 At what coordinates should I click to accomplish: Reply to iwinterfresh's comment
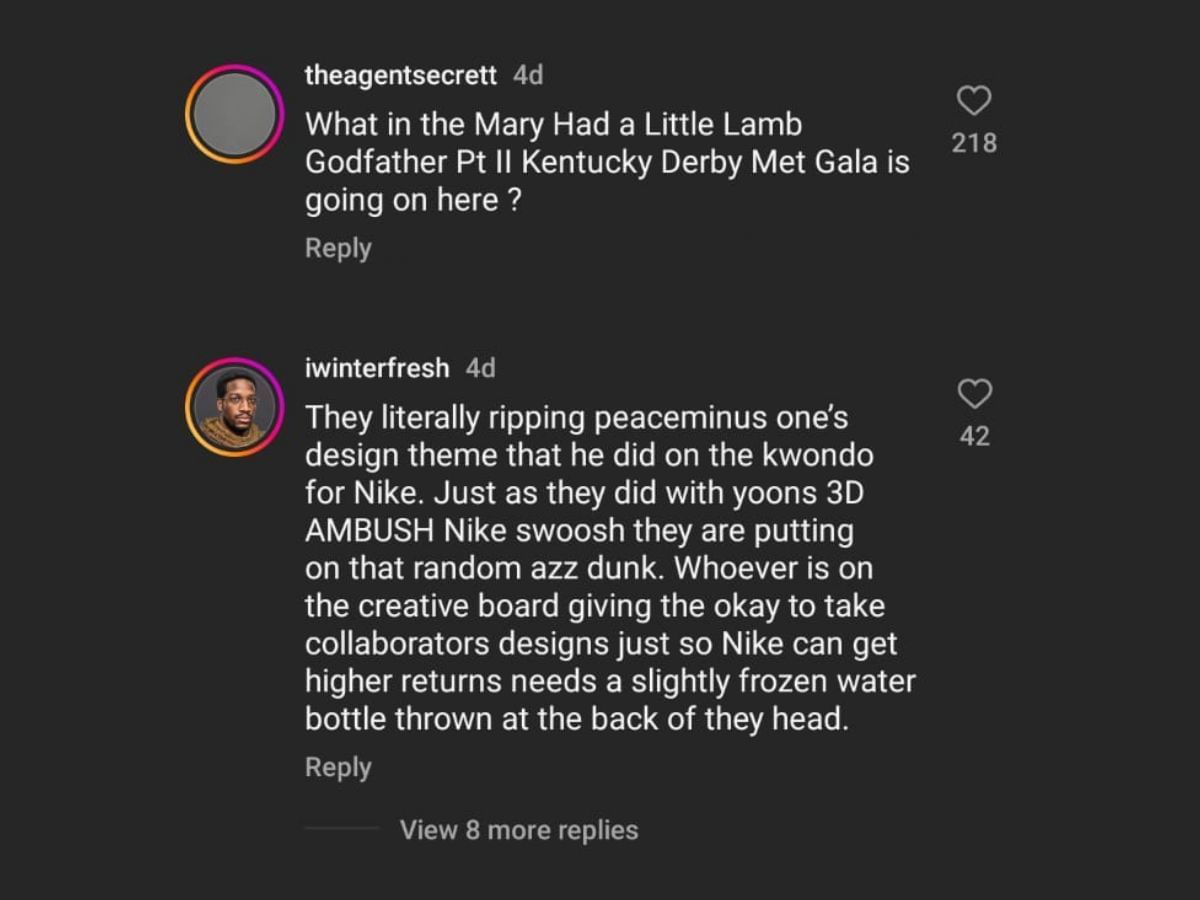point(338,767)
